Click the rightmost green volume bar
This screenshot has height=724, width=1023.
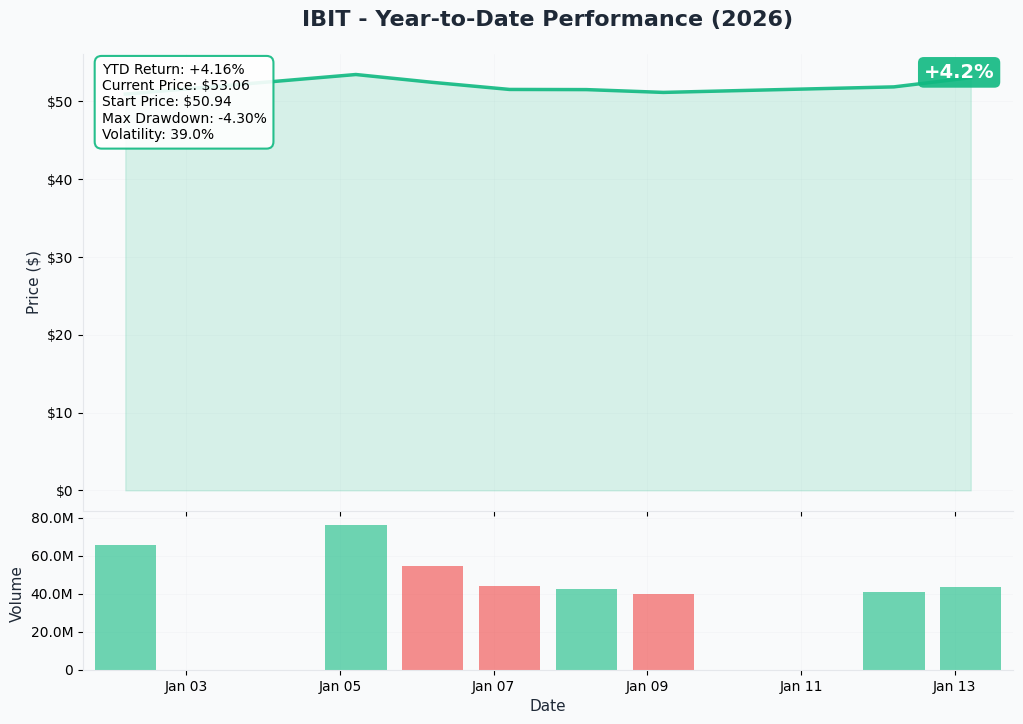point(970,629)
